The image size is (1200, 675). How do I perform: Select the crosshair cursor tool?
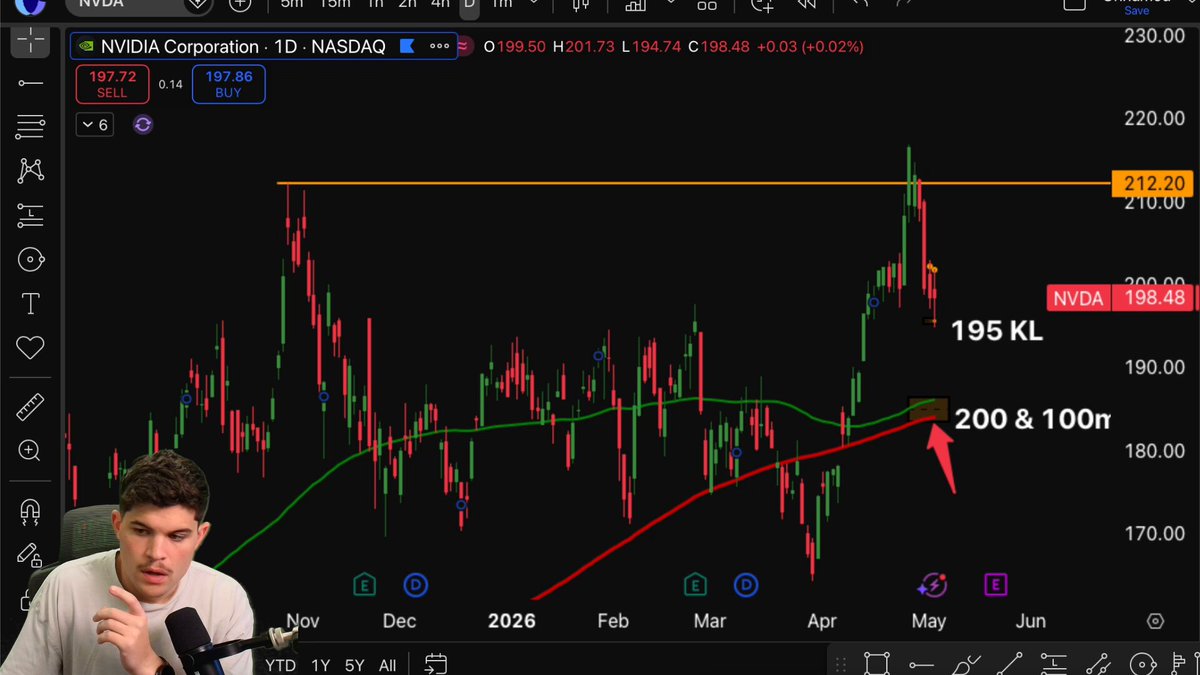30,41
